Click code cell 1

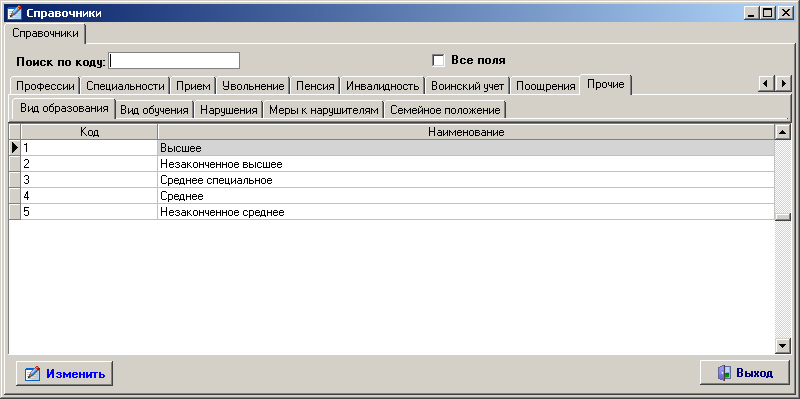pyautogui.click(x=89, y=148)
